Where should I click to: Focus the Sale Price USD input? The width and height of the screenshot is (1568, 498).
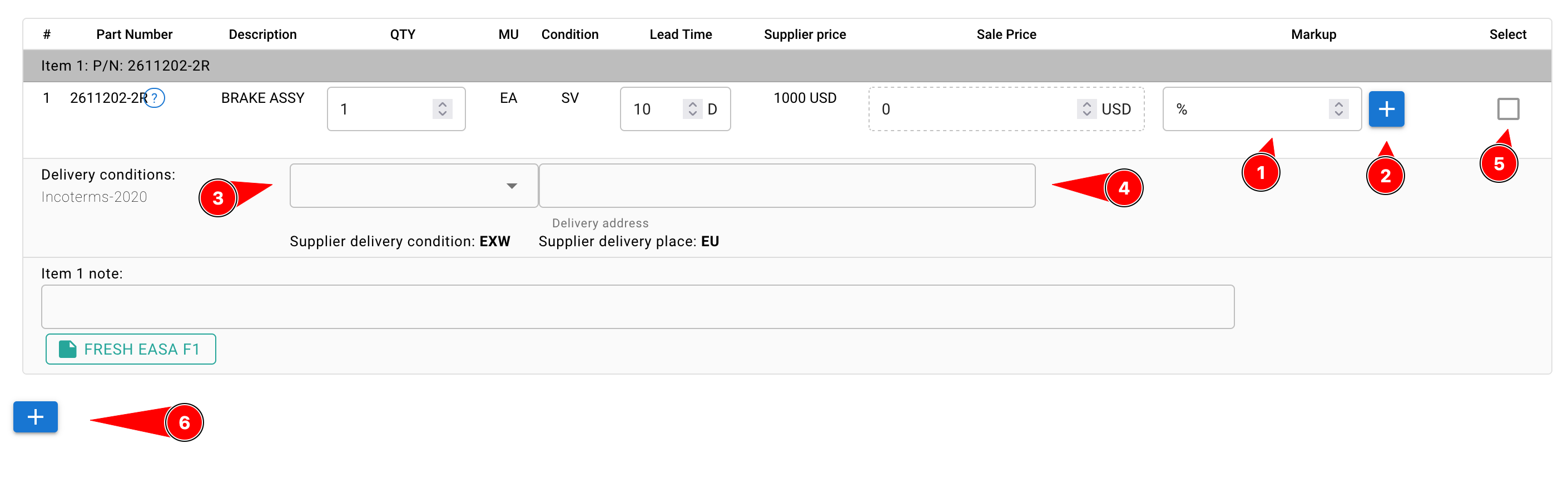(974, 109)
